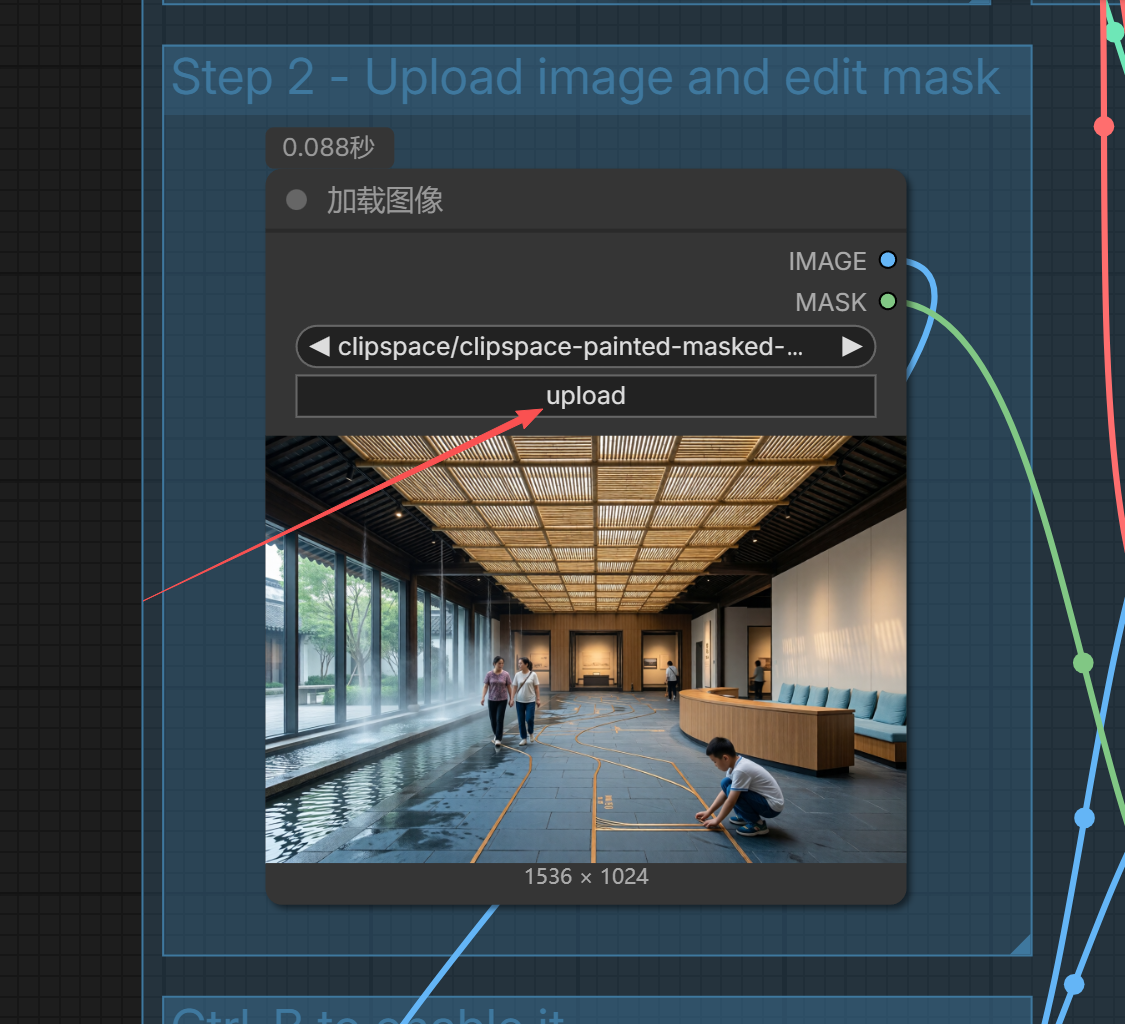
Task: Collapse the 加载图像 node using its title dot
Action: (296, 199)
